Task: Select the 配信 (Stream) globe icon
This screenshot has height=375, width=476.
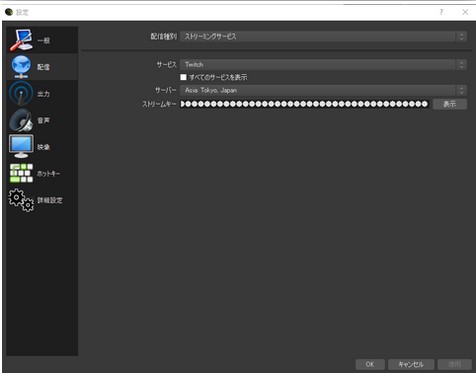Action: click(21, 67)
